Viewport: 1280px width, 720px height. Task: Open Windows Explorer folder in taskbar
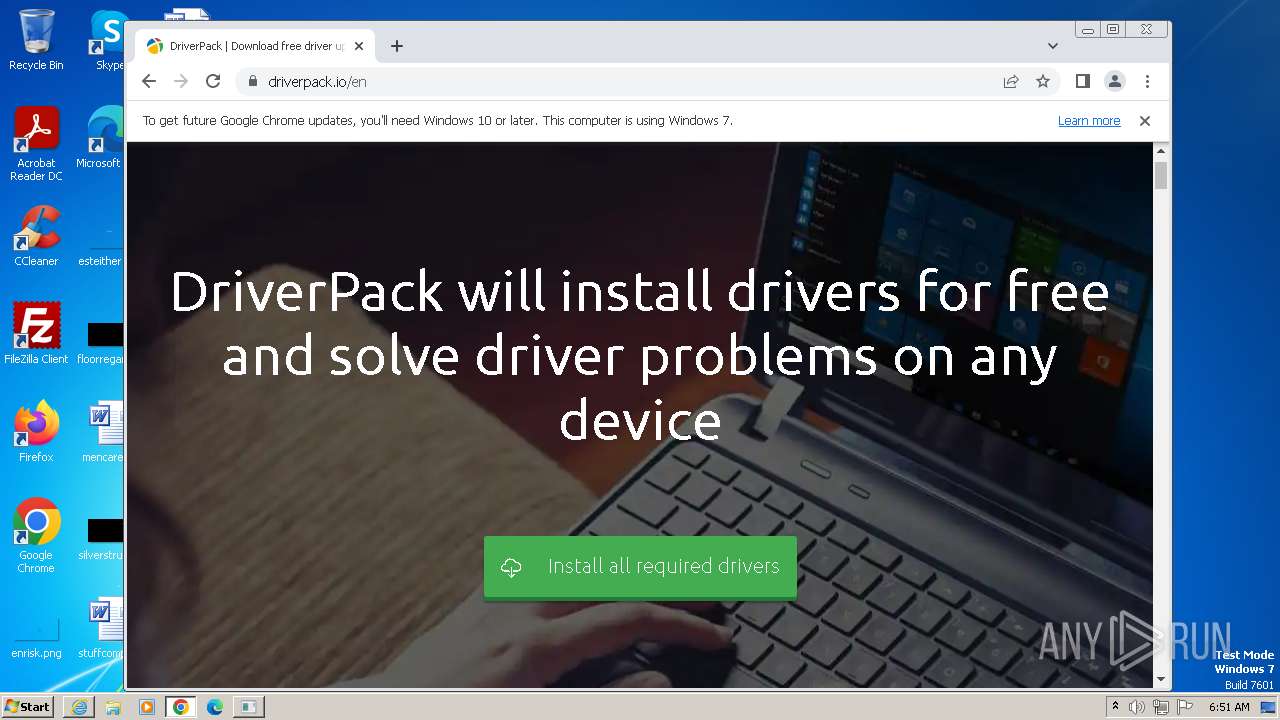click(x=113, y=707)
